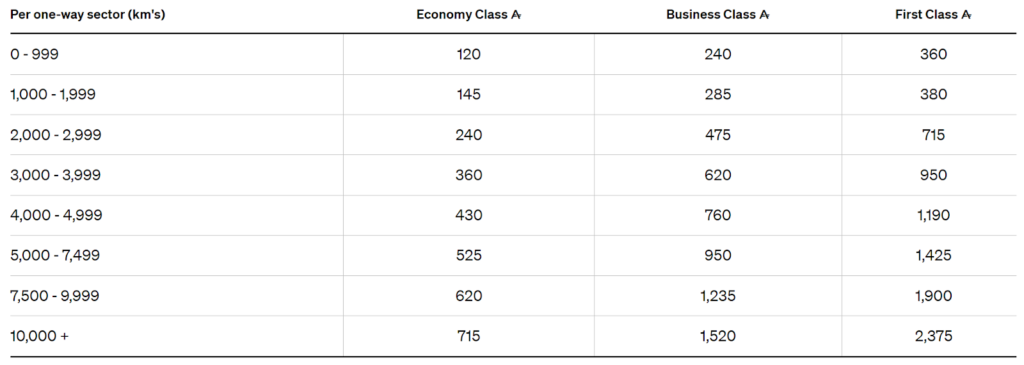
Task: Click the 2,375 First Class value
Action: click(x=933, y=336)
